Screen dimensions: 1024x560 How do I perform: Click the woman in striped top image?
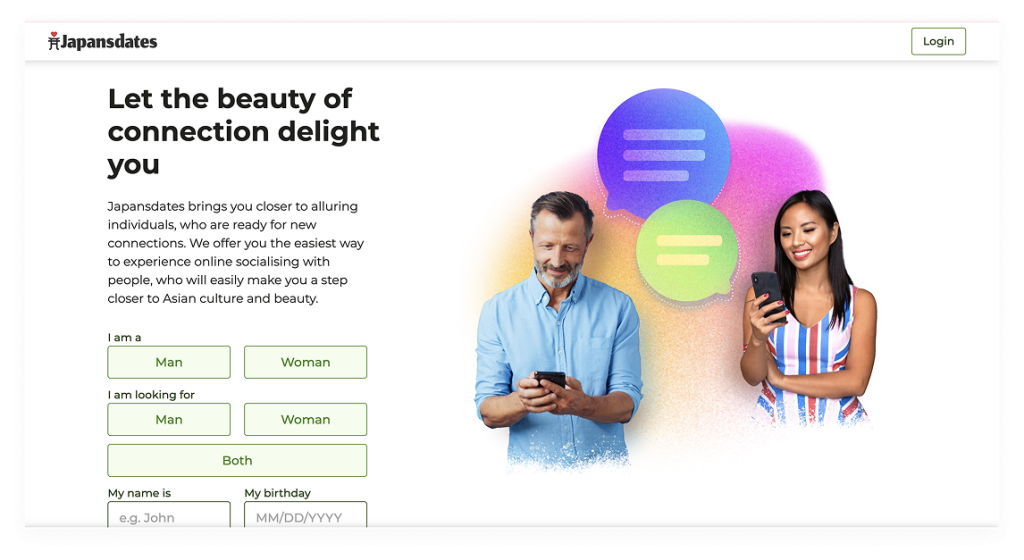coord(808,308)
